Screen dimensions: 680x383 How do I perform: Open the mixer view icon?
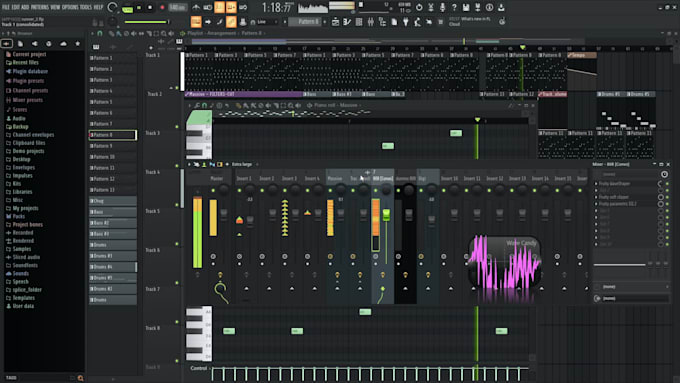(370, 22)
